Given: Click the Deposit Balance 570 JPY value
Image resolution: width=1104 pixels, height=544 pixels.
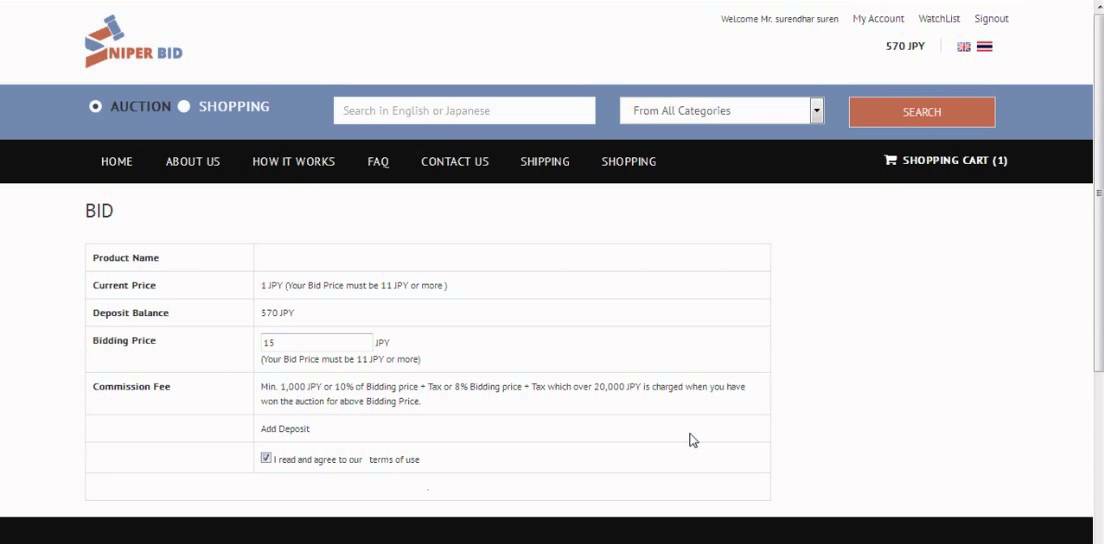Looking at the screenshot, I should (x=277, y=312).
